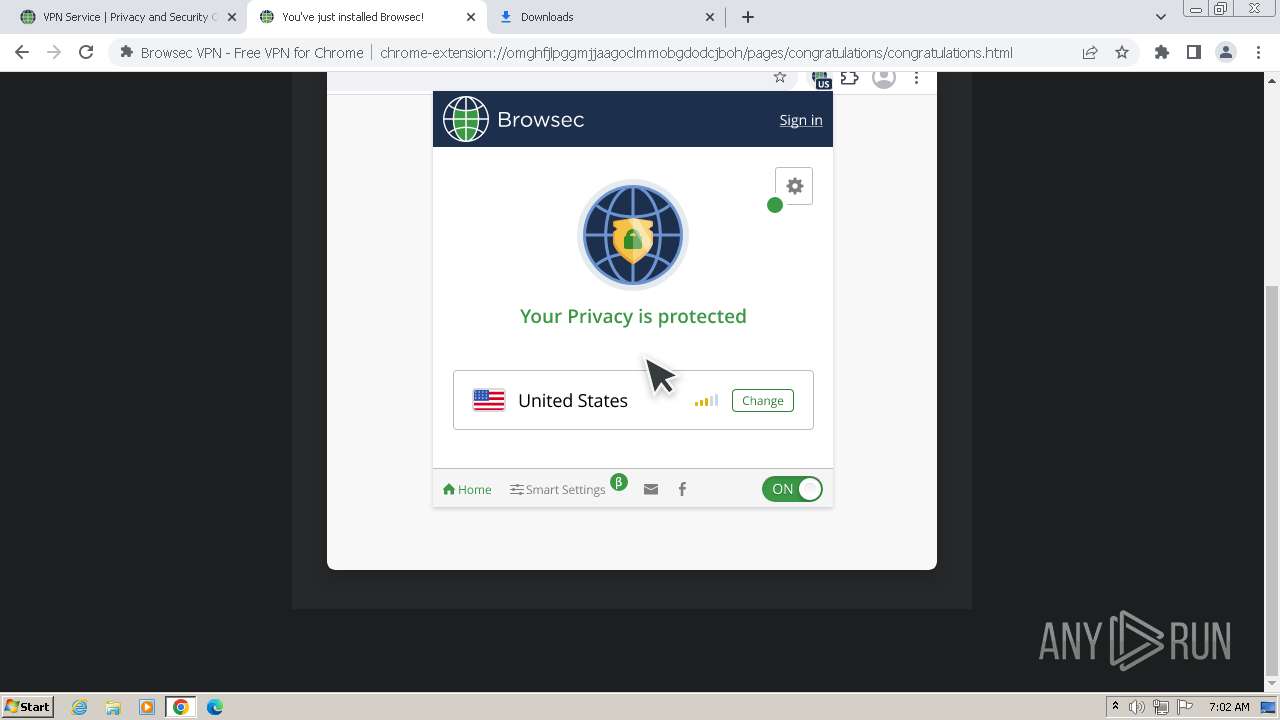
Task: Click the illustrated three-dot menu in image
Action: [x=916, y=78]
